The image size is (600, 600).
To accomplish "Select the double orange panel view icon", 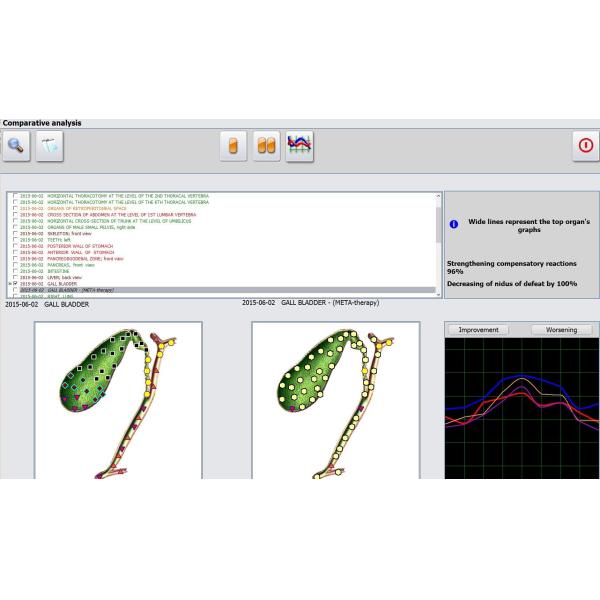I will click(x=266, y=145).
